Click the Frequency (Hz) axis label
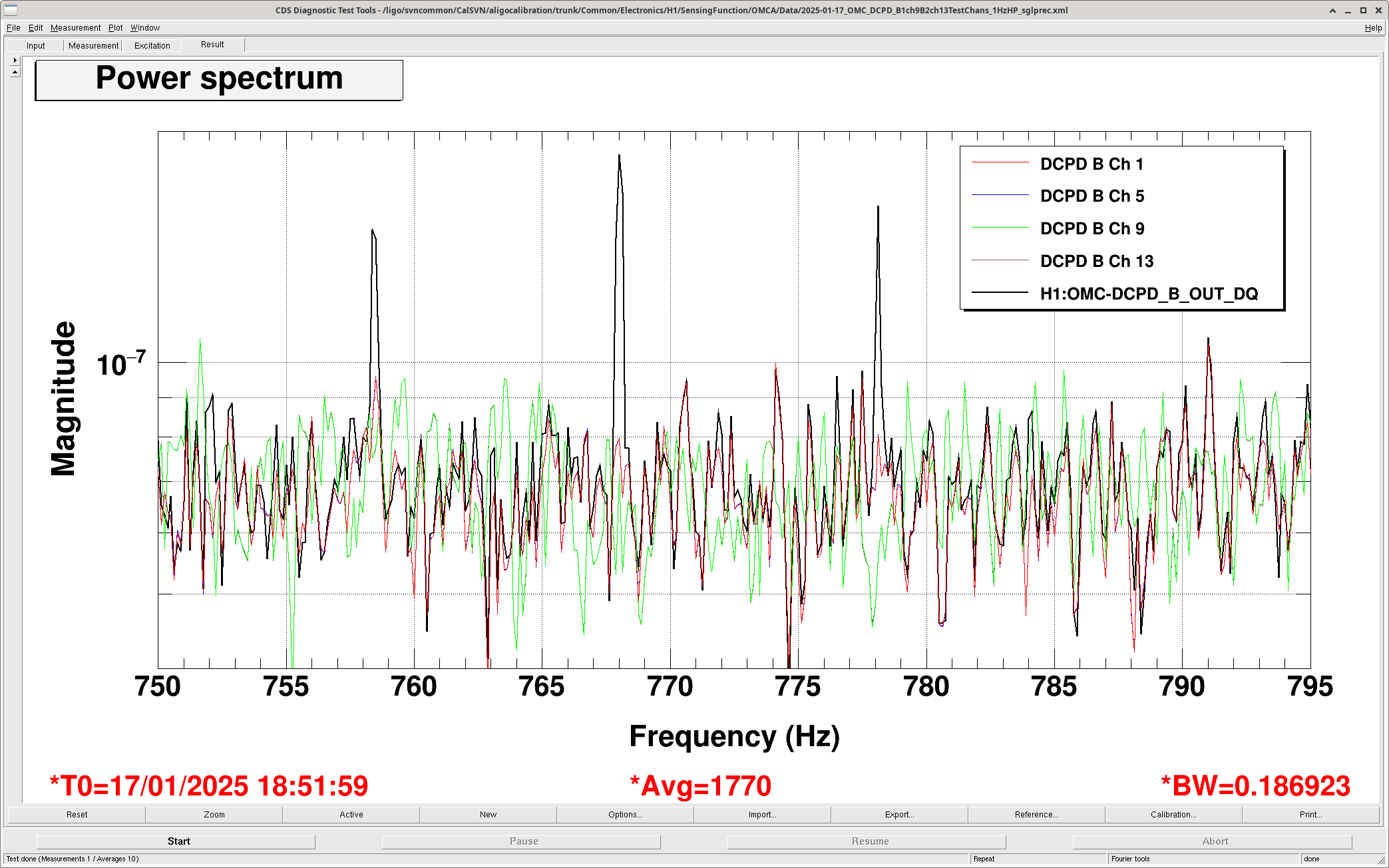Image resolution: width=1389 pixels, height=868 pixels. pyautogui.click(x=734, y=736)
